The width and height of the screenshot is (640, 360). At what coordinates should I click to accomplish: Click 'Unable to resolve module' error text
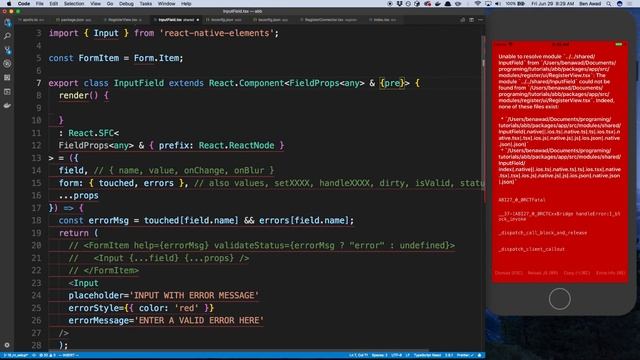[x=529, y=57]
